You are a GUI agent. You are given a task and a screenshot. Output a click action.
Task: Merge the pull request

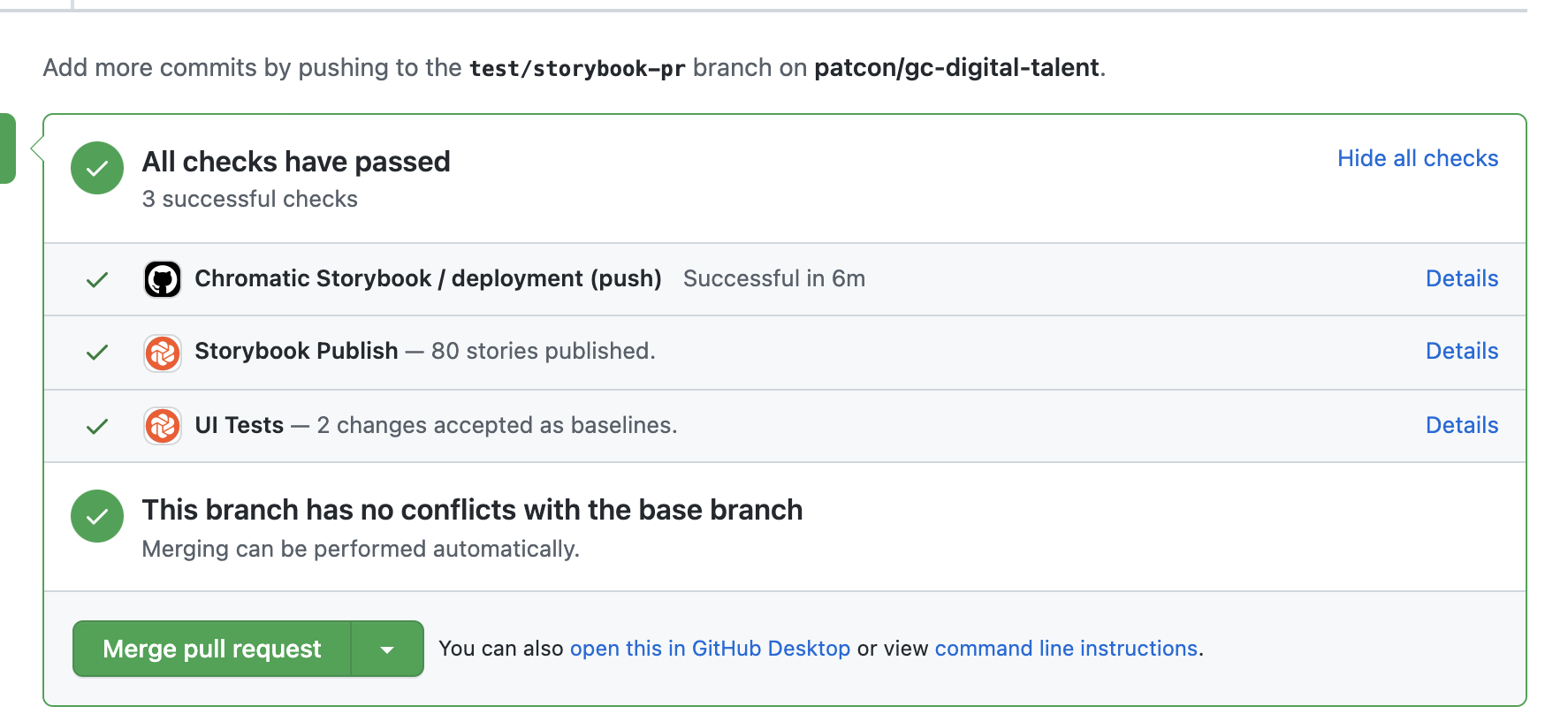212,649
